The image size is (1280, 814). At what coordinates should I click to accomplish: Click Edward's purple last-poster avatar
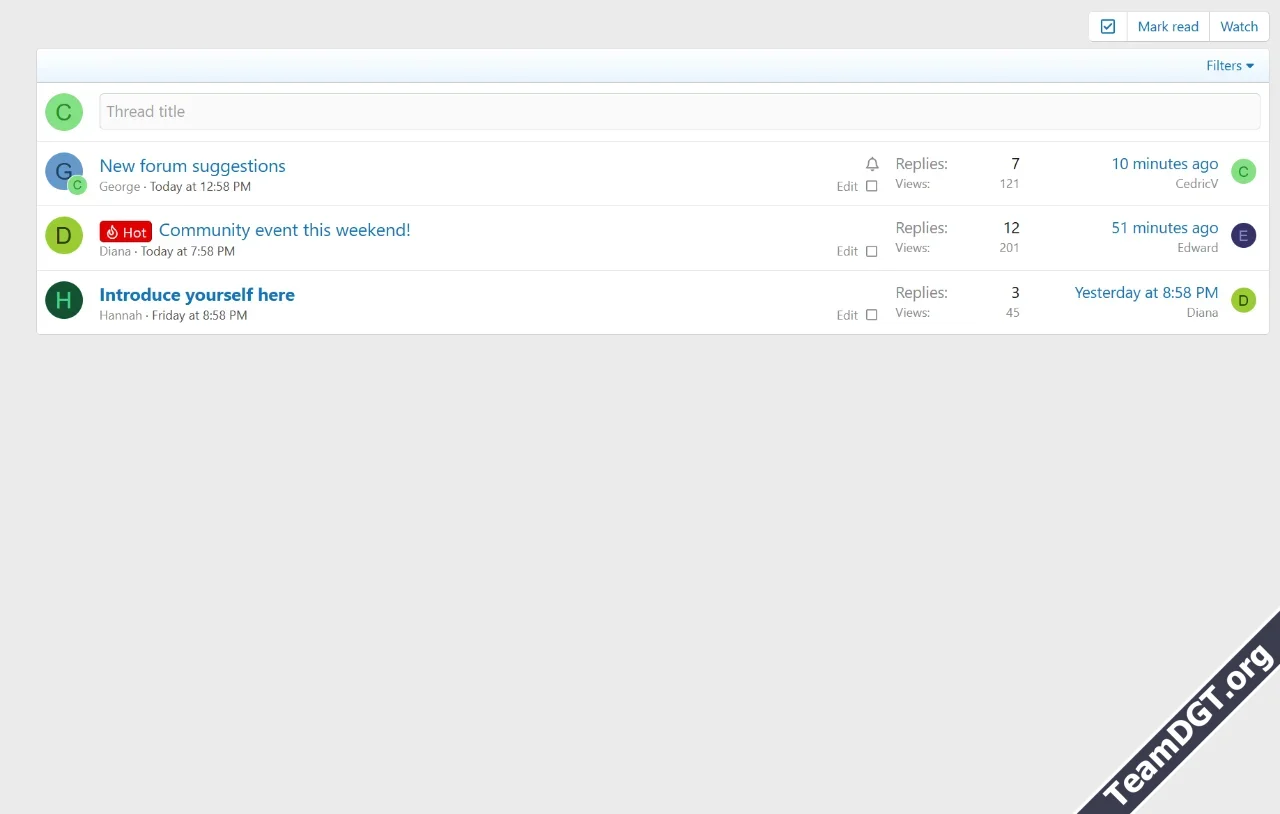point(1243,236)
